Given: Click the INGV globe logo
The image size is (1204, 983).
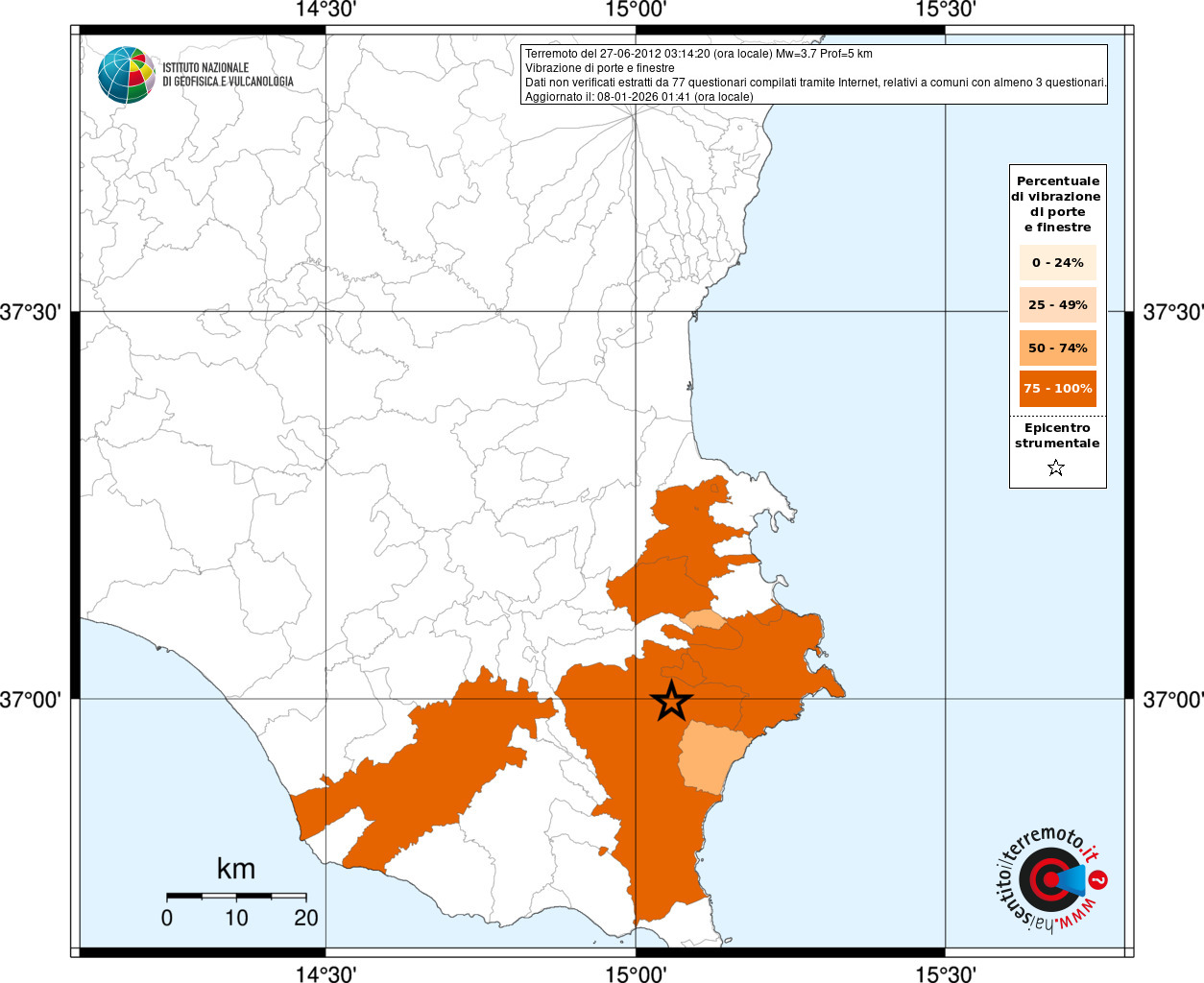Looking at the screenshot, I should pos(127,75).
